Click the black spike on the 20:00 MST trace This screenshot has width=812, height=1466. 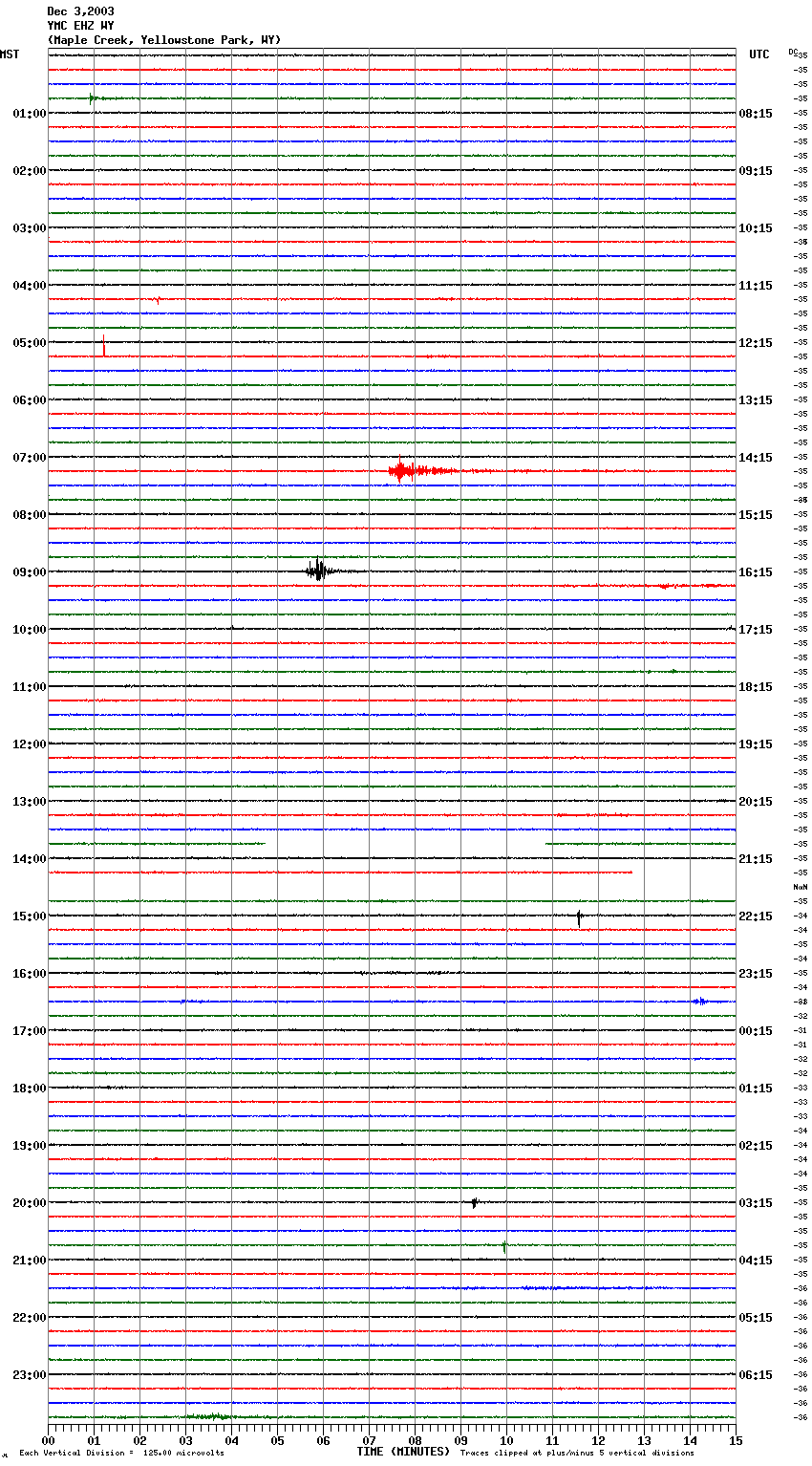[x=474, y=1203]
